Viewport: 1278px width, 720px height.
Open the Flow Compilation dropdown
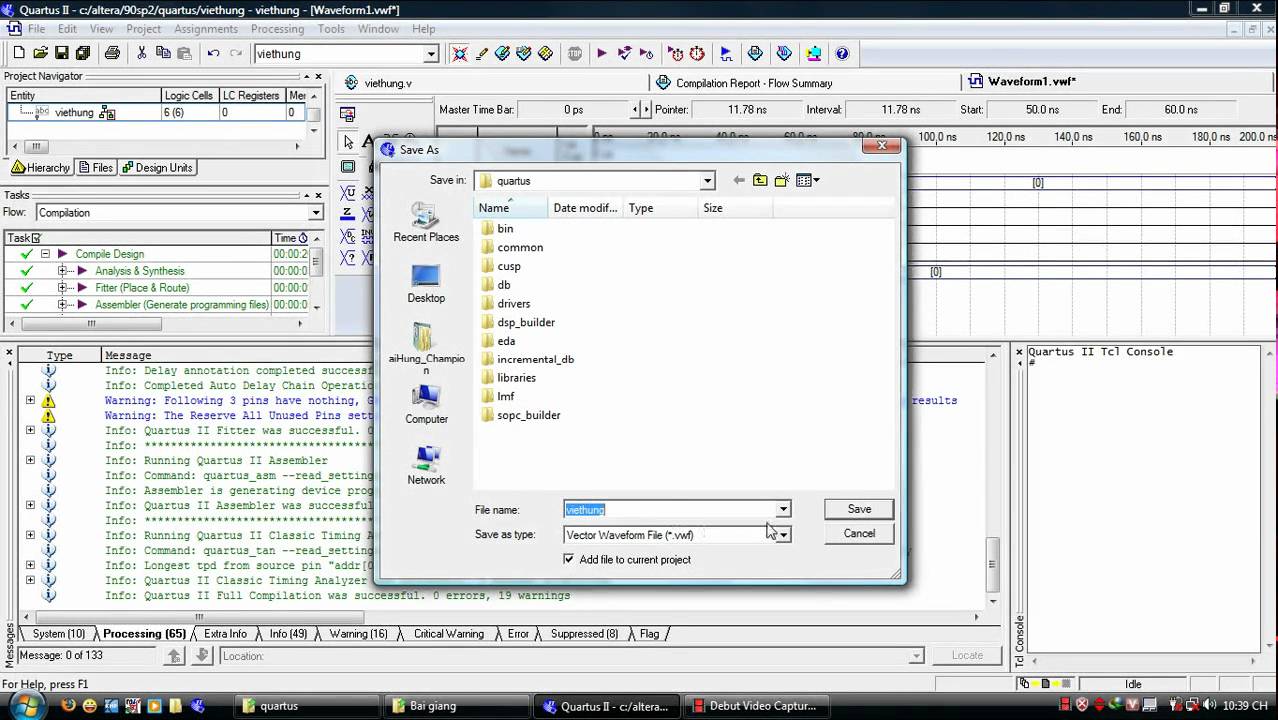pos(315,213)
